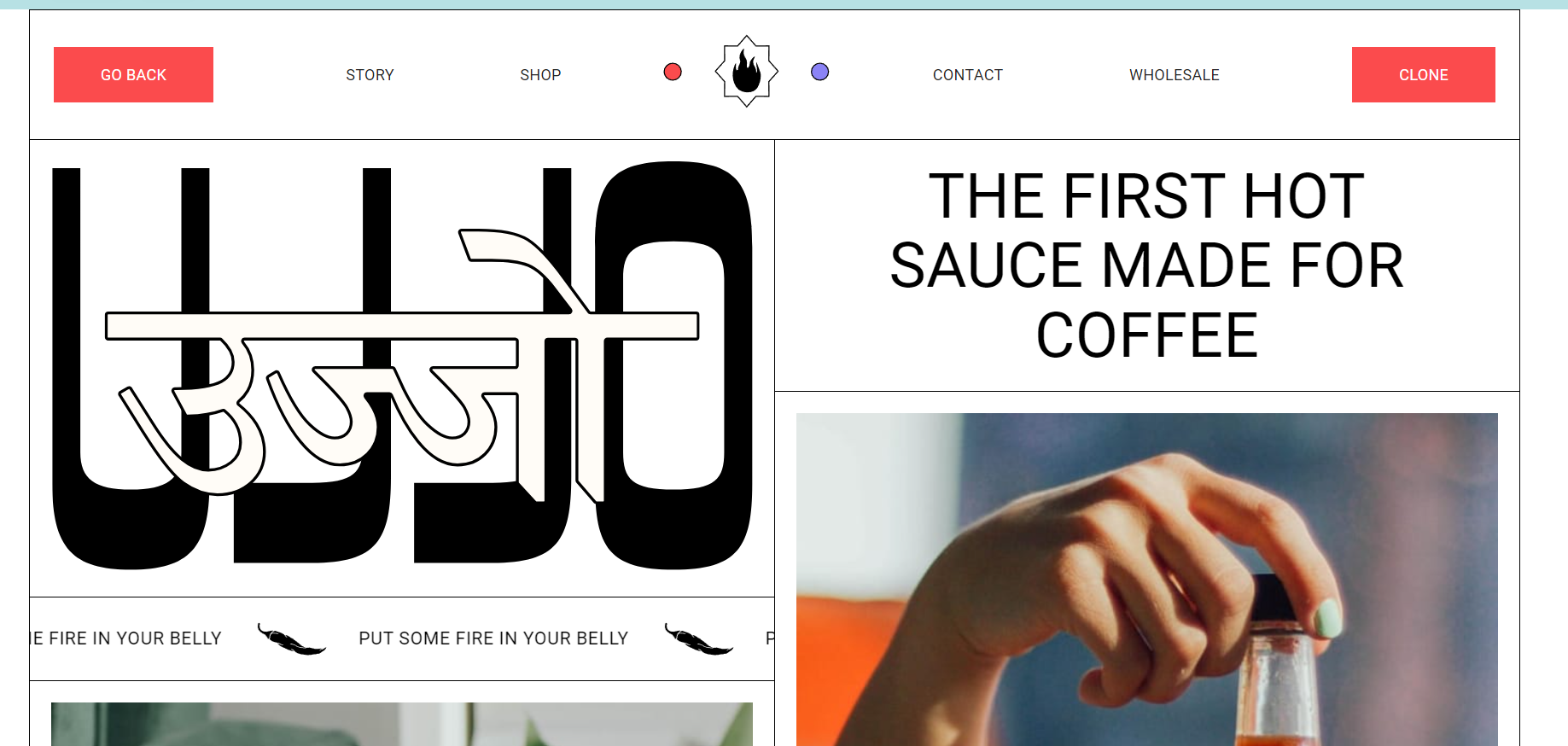The width and height of the screenshot is (1568, 746).
Task: Click the second chili pepper icon
Action: pyautogui.click(x=698, y=639)
